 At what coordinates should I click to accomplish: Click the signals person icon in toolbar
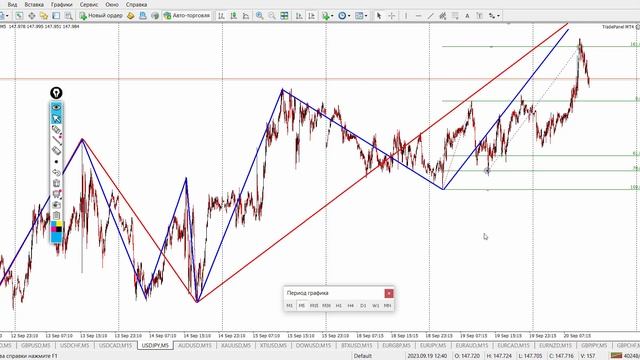pos(142,16)
